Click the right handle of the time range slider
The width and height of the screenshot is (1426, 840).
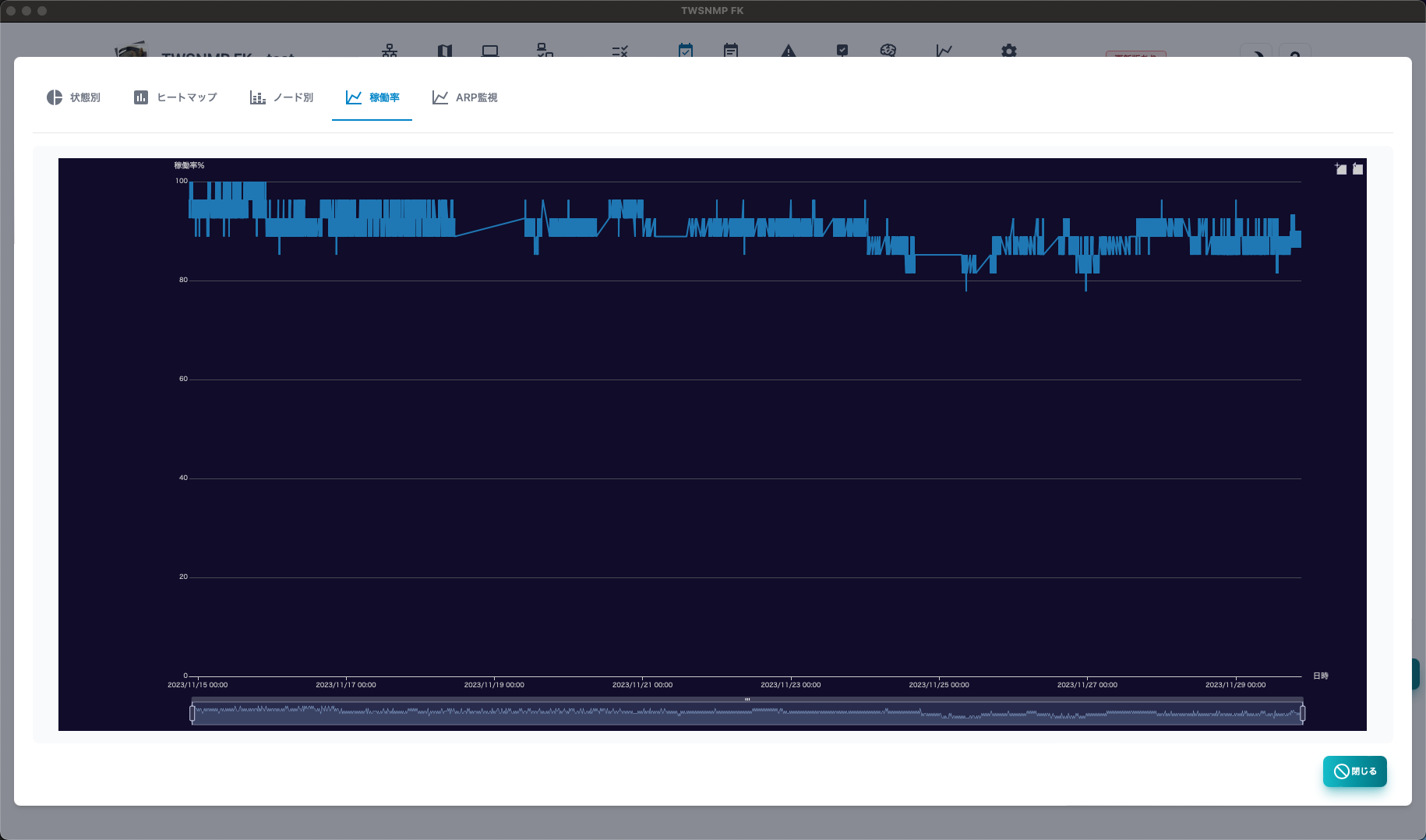pyautogui.click(x=1302, y=713)
